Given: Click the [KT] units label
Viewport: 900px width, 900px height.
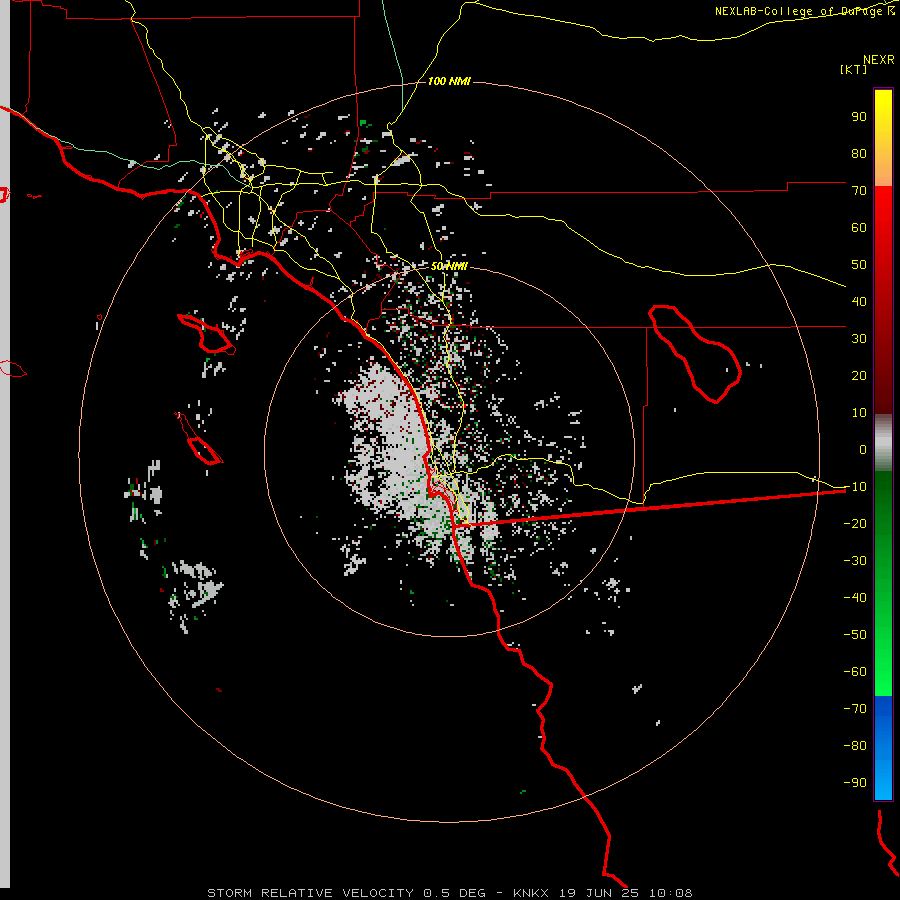Looking at the screenshot, I should [x=854, y=69].
